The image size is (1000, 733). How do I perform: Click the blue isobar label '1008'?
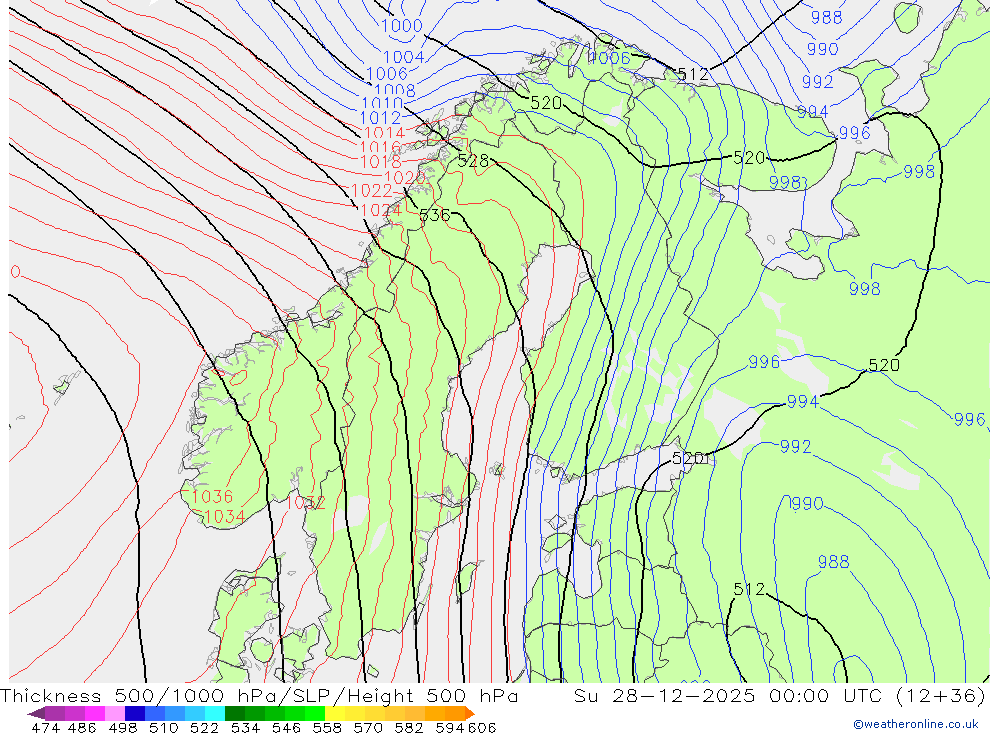pos(395,91)
